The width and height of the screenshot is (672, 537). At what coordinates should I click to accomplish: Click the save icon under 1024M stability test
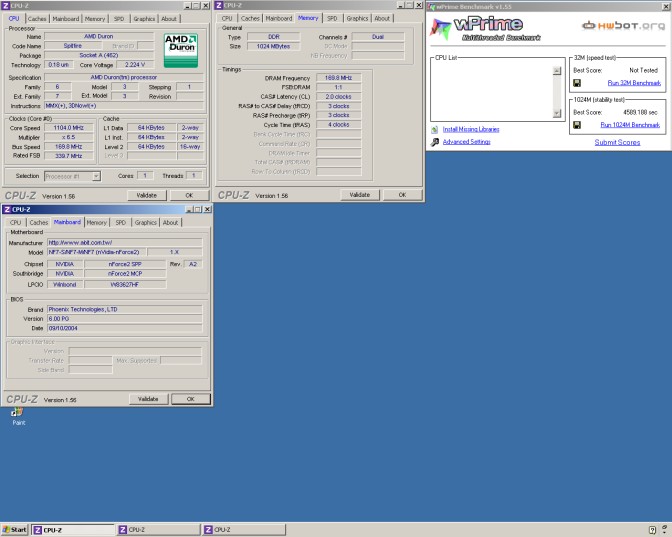(577, 125)
